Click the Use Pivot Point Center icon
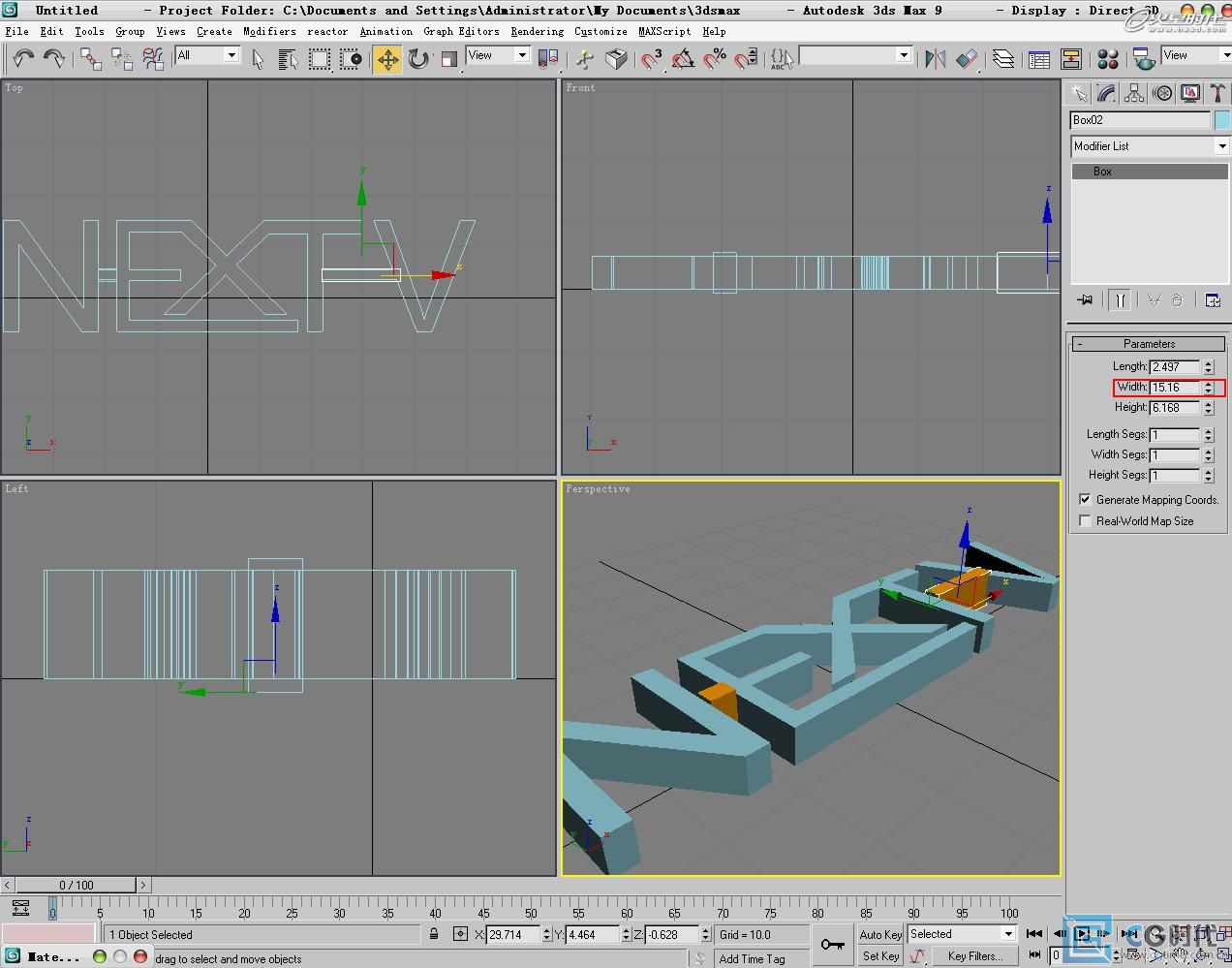 point(547,59)
